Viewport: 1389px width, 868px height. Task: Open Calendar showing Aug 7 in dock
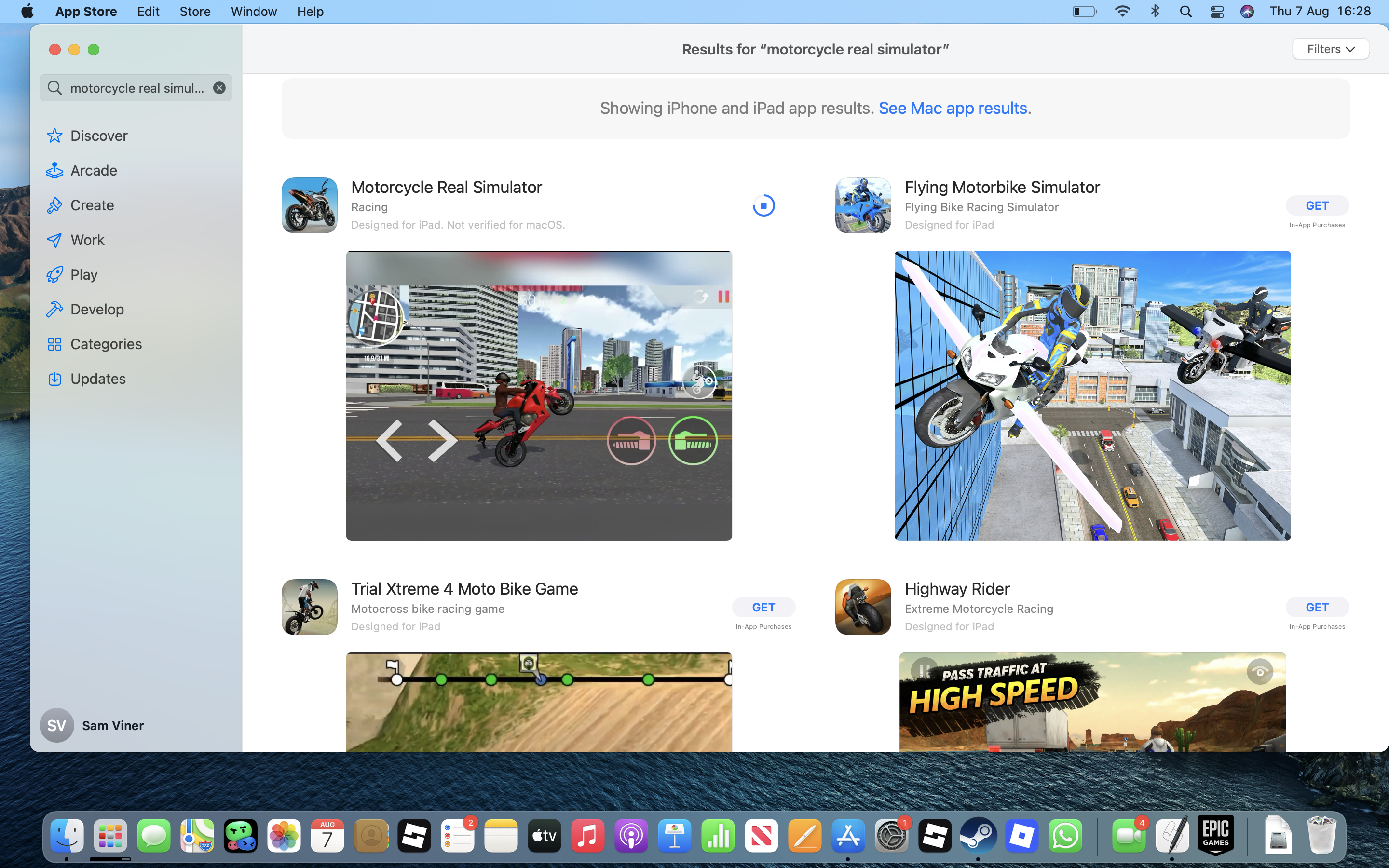tap(327, 835)
